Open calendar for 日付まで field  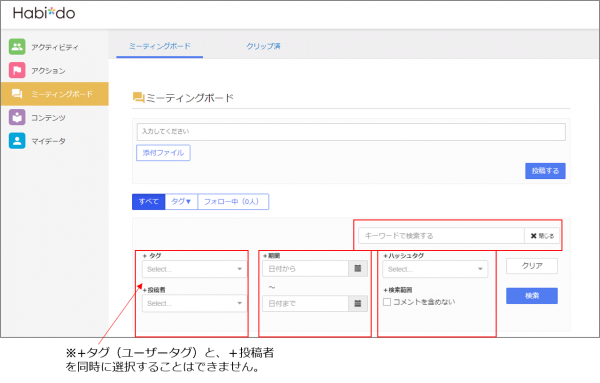pos(358,303)
